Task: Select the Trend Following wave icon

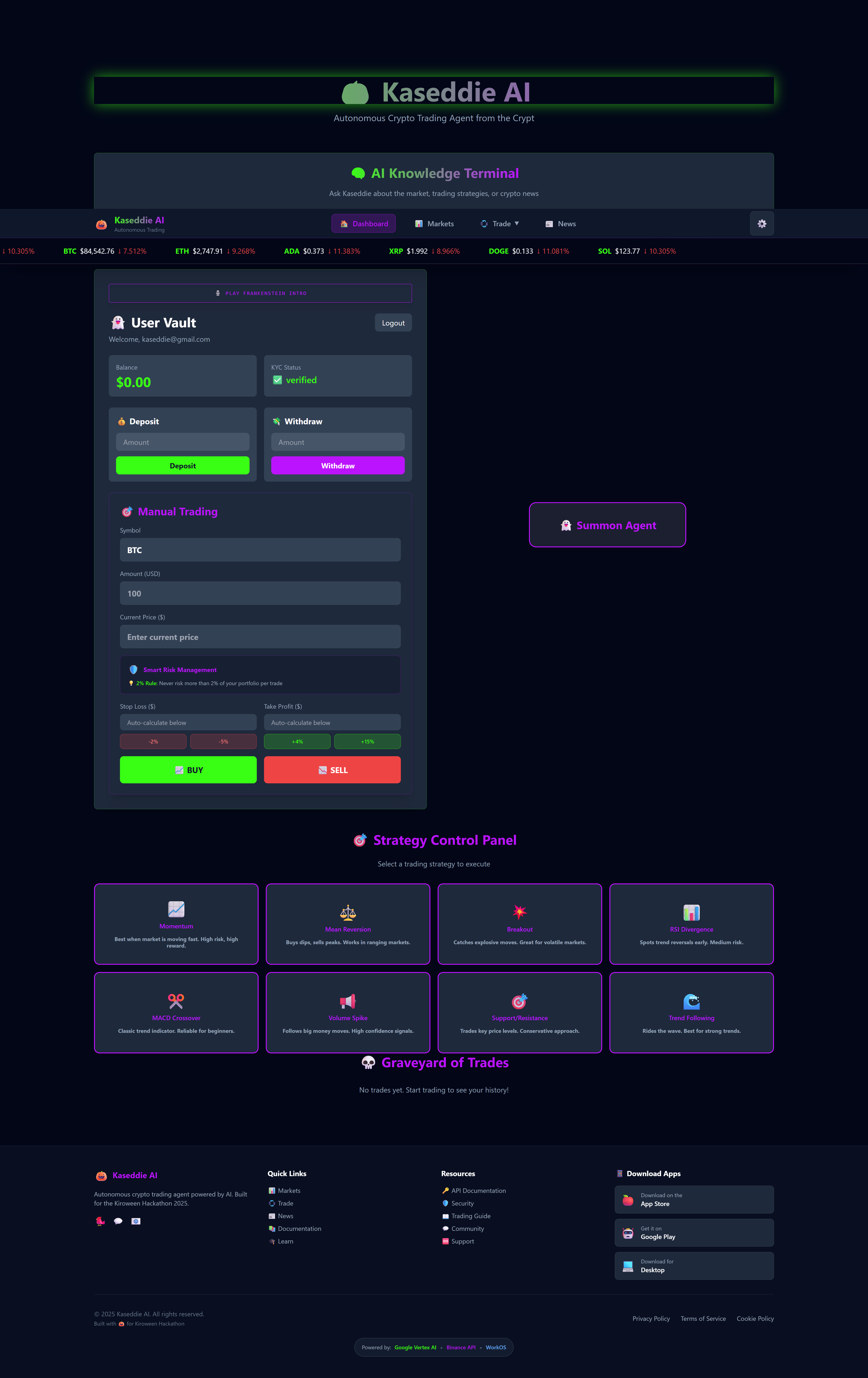Action: (691, 1001)
